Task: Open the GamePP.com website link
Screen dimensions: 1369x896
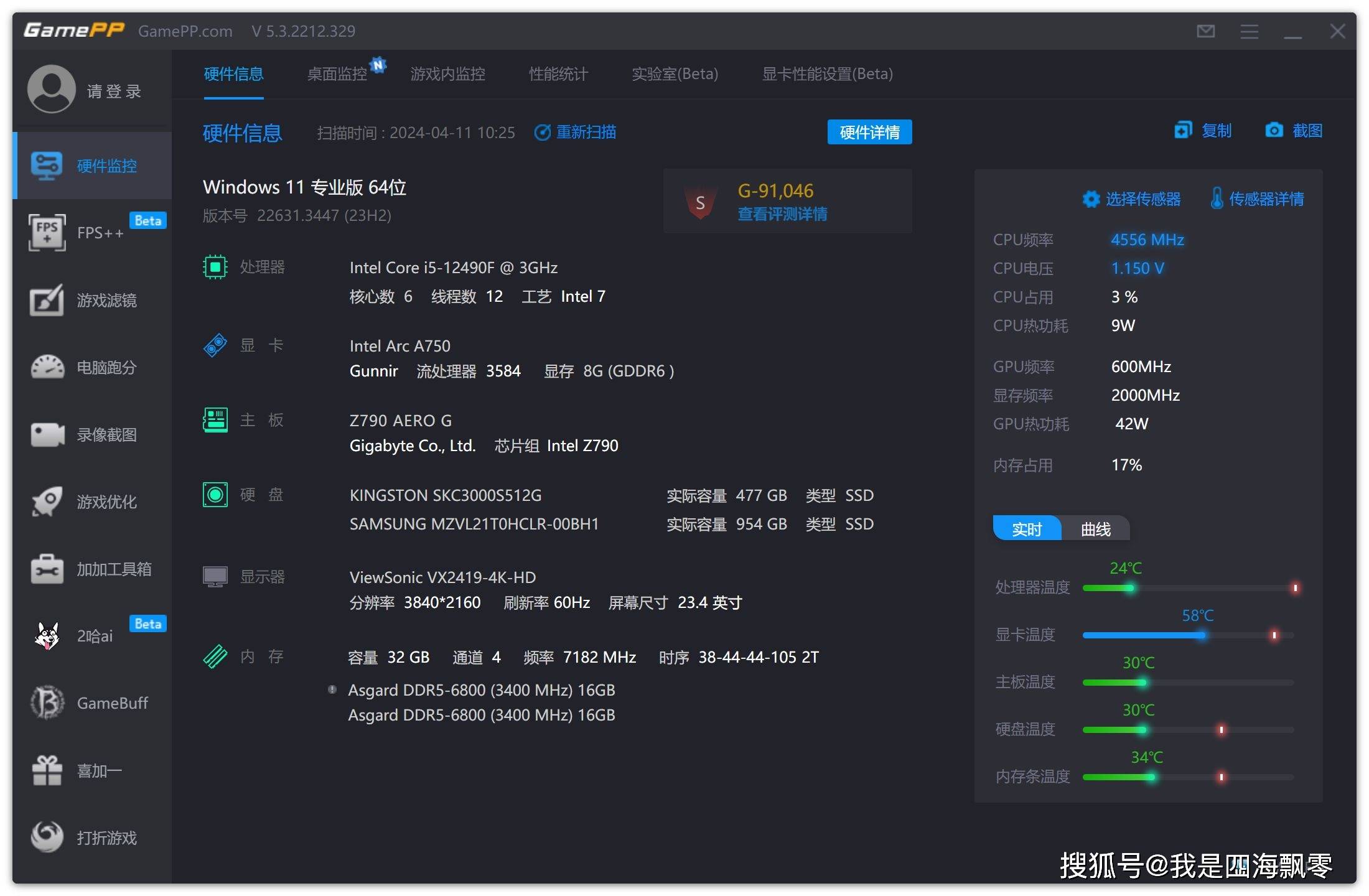Action: [x=185, y=31]
